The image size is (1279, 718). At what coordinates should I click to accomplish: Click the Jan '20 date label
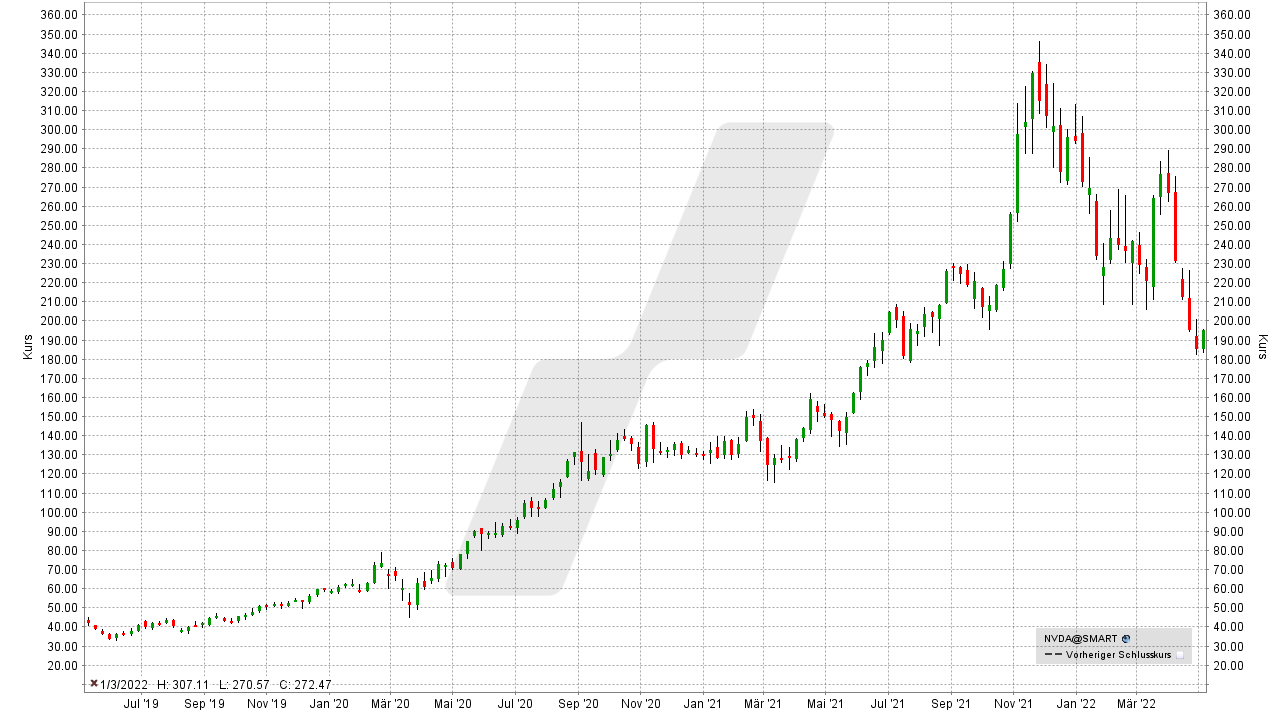[x=329, y=704]
